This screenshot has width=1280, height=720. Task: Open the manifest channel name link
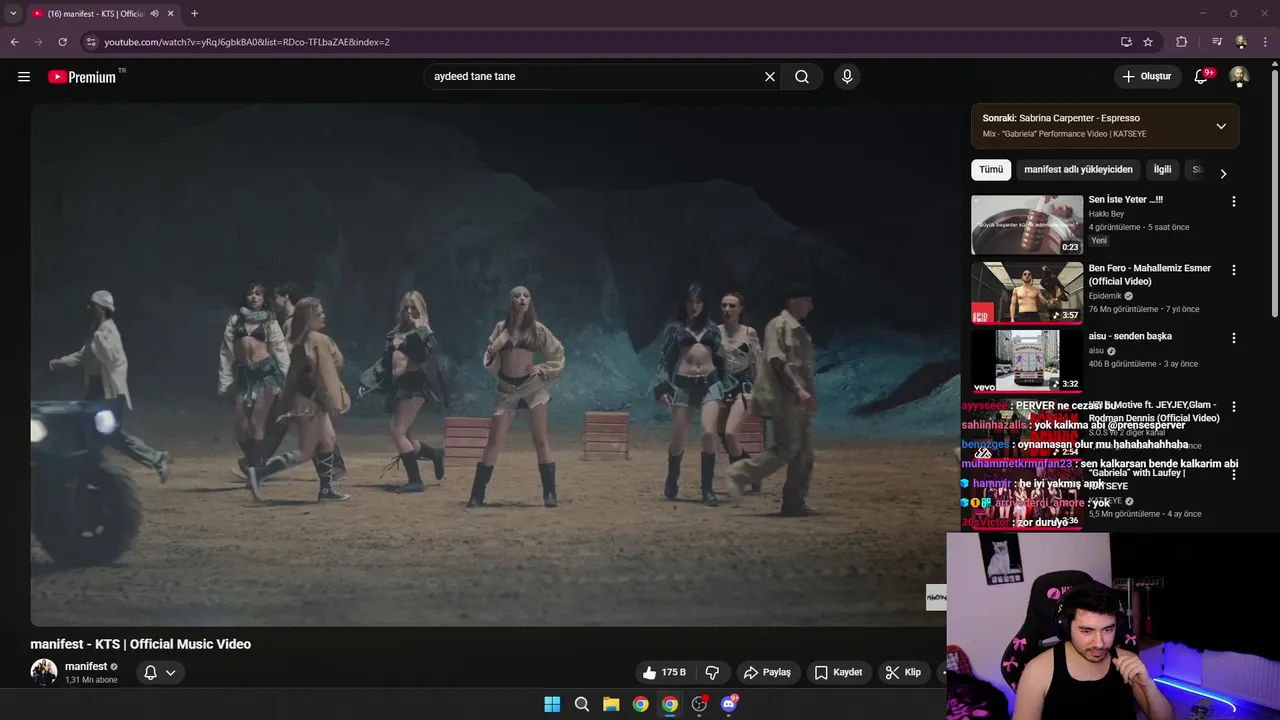tap(86, 666)
